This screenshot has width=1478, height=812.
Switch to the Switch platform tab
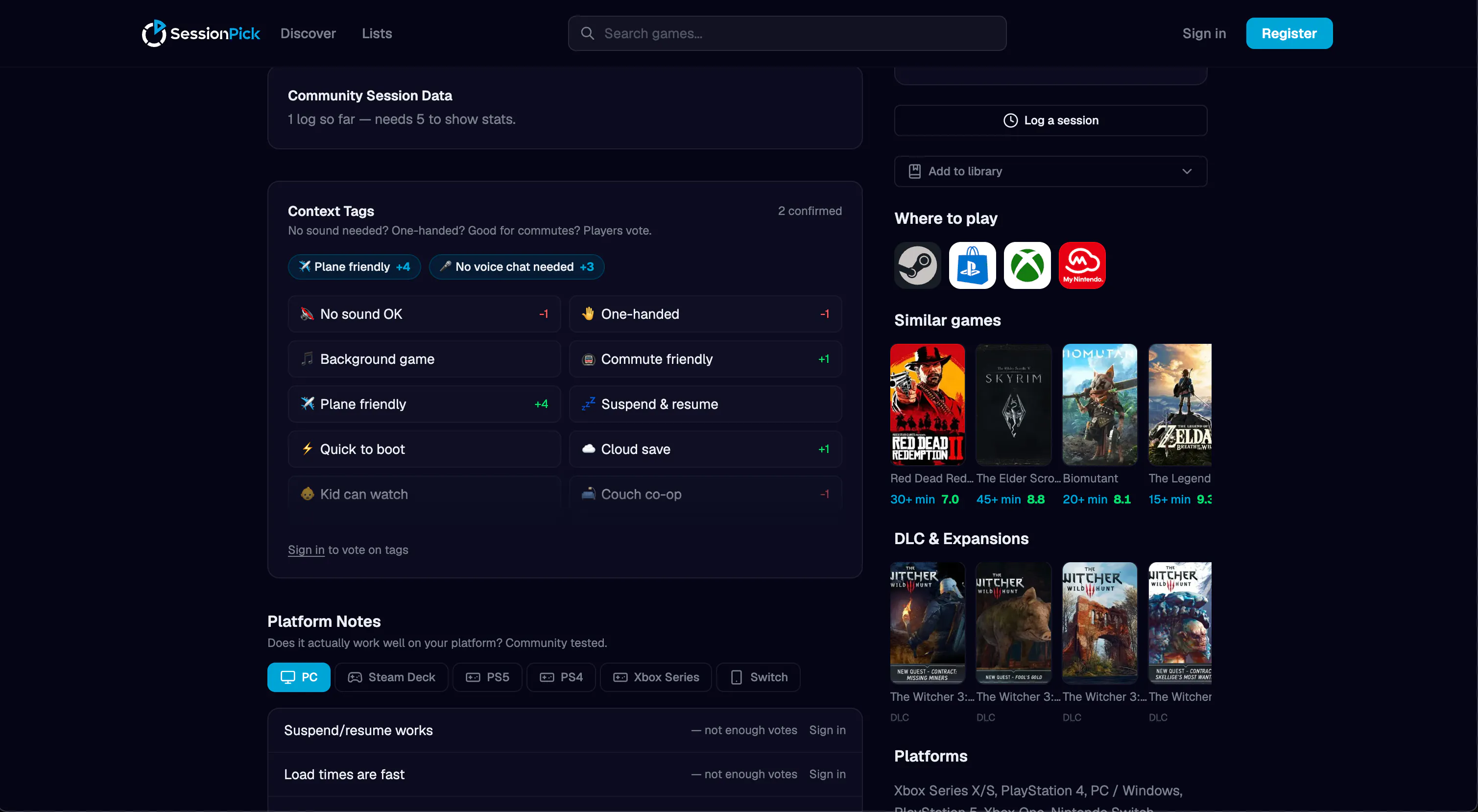(x=758, y=677)
